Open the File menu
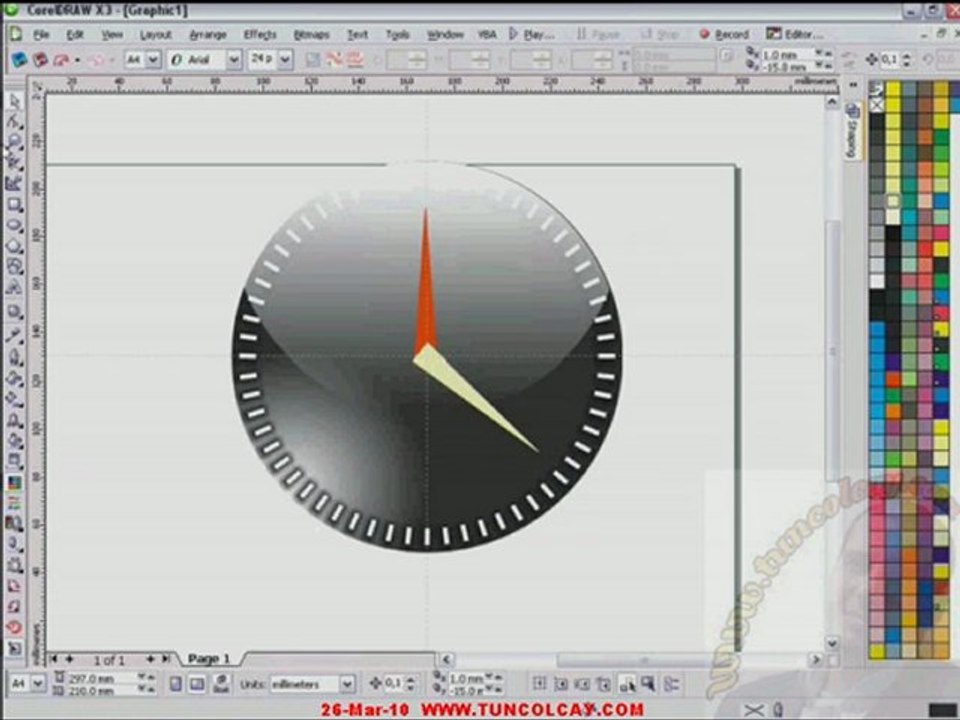This screenshot has width=960, height=720. pos(41,34)
